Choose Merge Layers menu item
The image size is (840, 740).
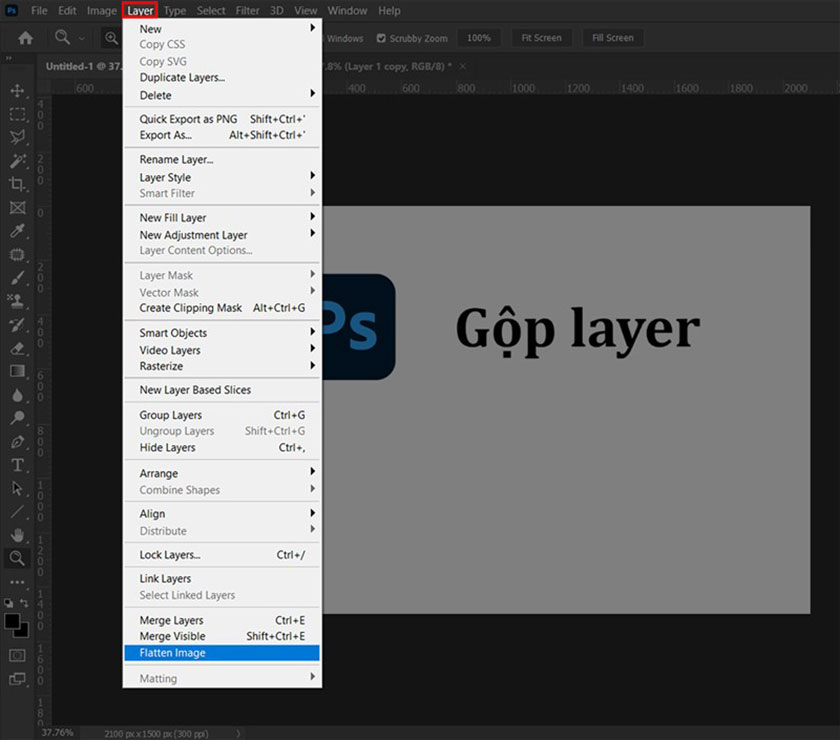pyautogui.click(x=222, y=620)
